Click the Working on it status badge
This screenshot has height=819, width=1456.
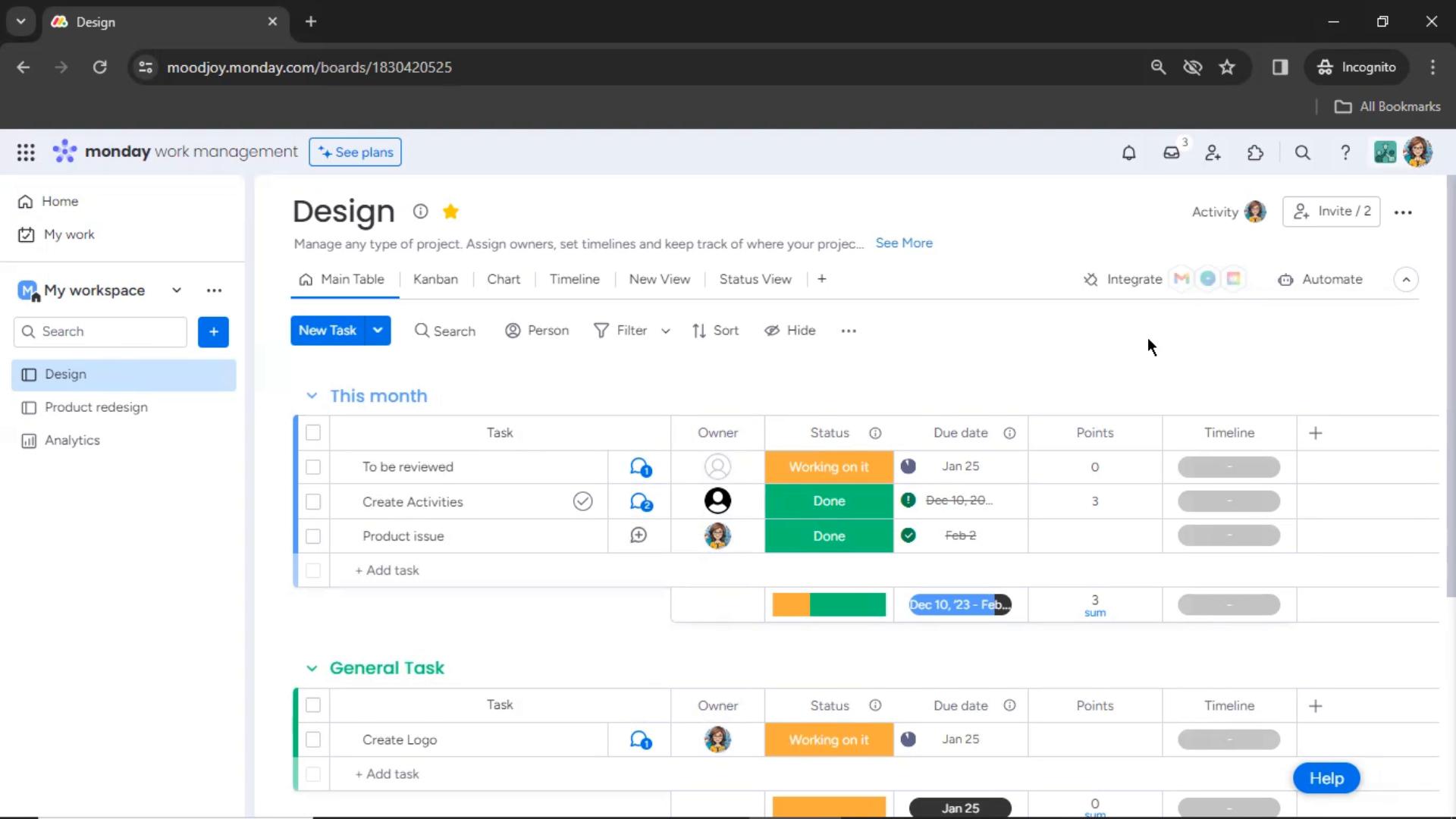click(x=828, y=466)
